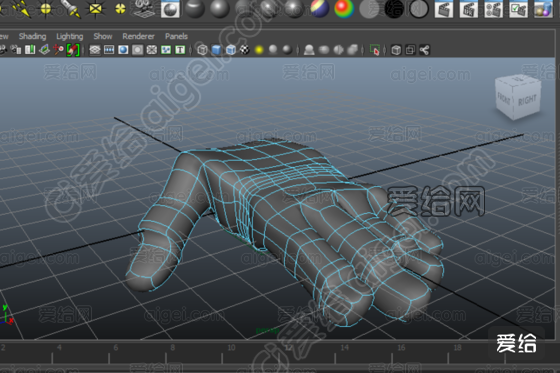Toggle film gate display
The height and width of the screenshot is (373, 560).
[x=109, y=50]
